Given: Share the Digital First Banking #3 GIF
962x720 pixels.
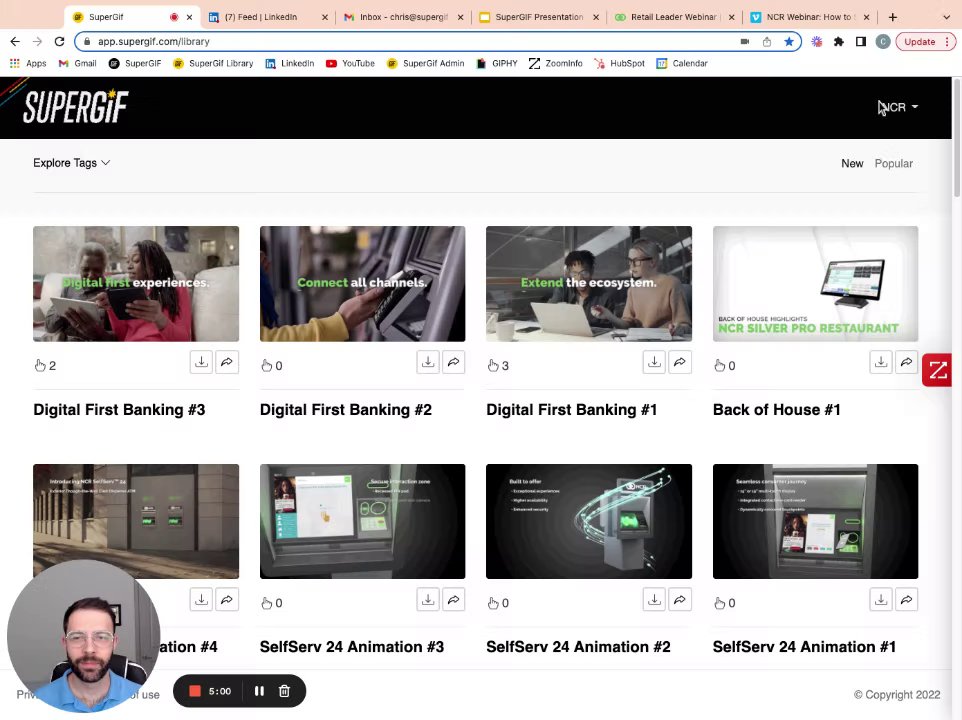Looking at the screenshot, I should (227, 362).
